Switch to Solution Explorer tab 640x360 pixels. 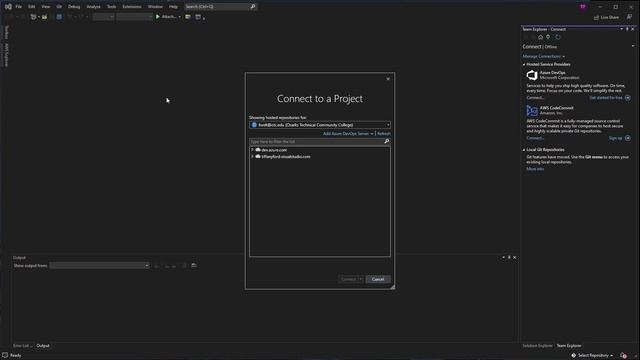tap(537, 346)
